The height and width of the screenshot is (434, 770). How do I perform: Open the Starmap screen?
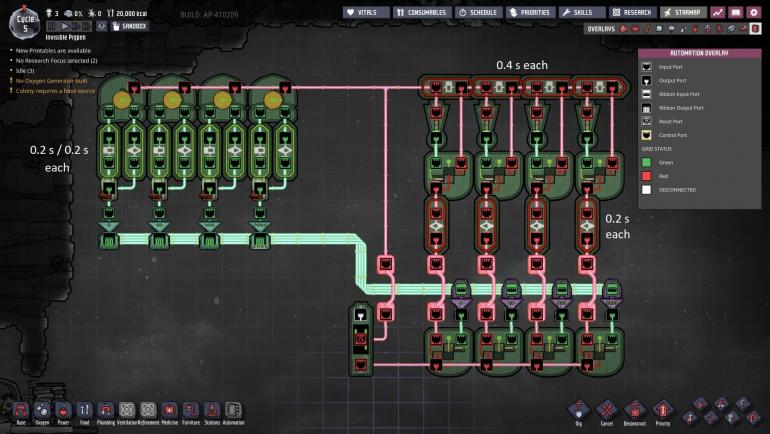(x=683, y=12)
